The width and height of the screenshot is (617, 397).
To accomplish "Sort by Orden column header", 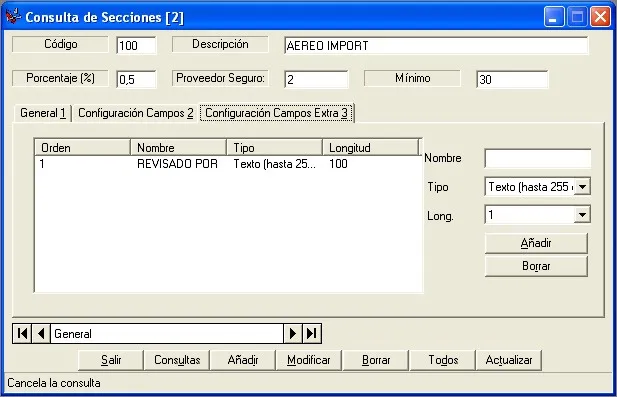I will pos(82,148).
